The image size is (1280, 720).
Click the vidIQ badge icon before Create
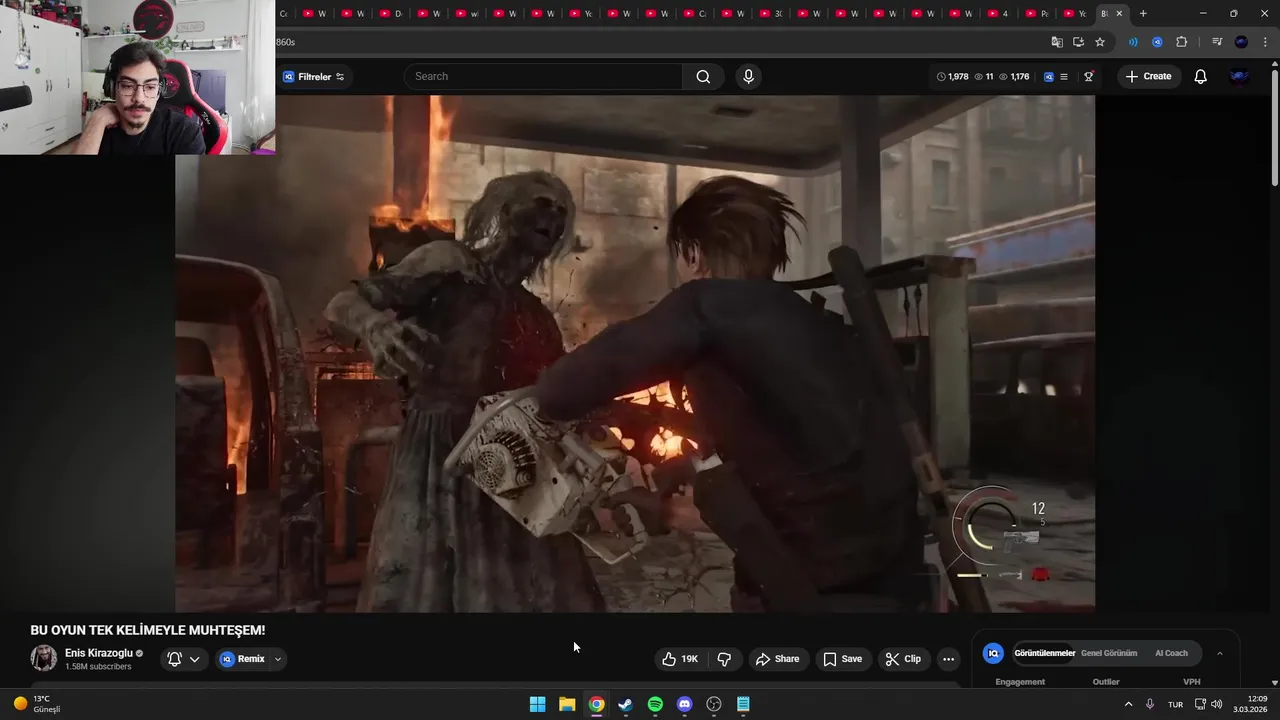tap(1089, 77)
